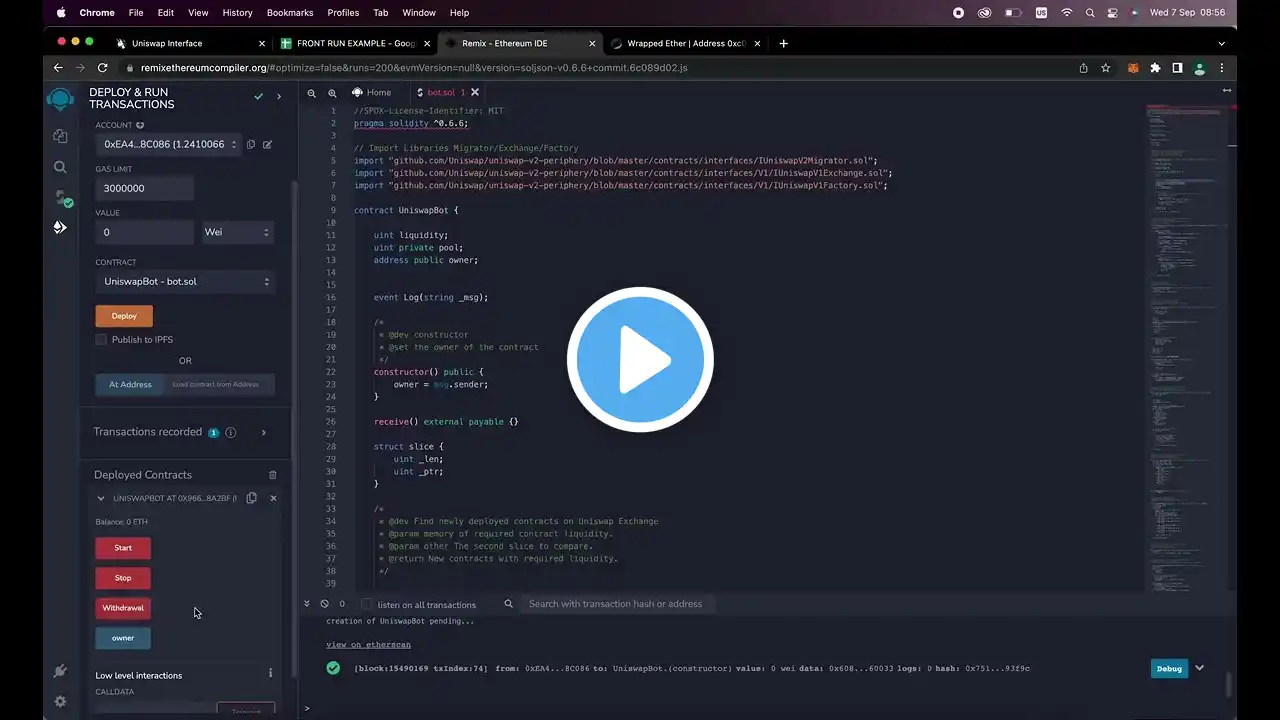
Task: Click the orange Deploy button
Action: (124, 316)
